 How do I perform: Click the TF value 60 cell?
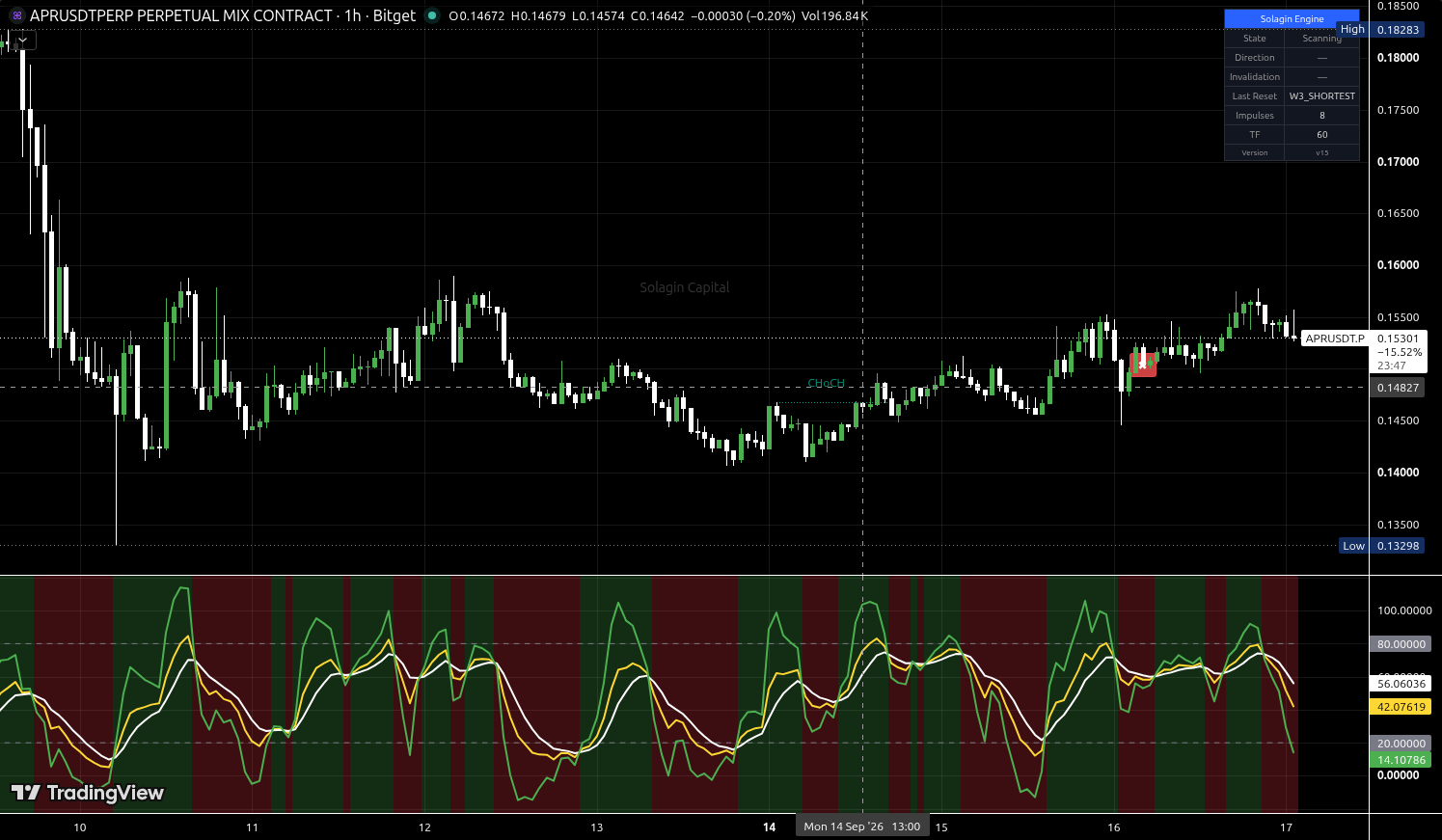(1321, 135)
